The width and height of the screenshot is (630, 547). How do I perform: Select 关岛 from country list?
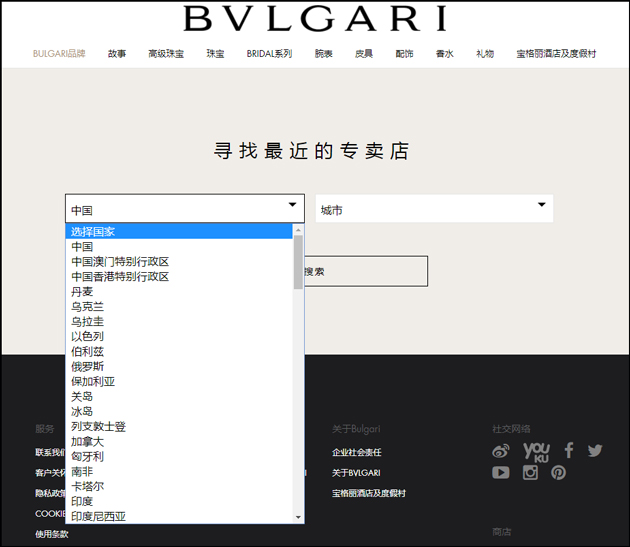[179, 397]
